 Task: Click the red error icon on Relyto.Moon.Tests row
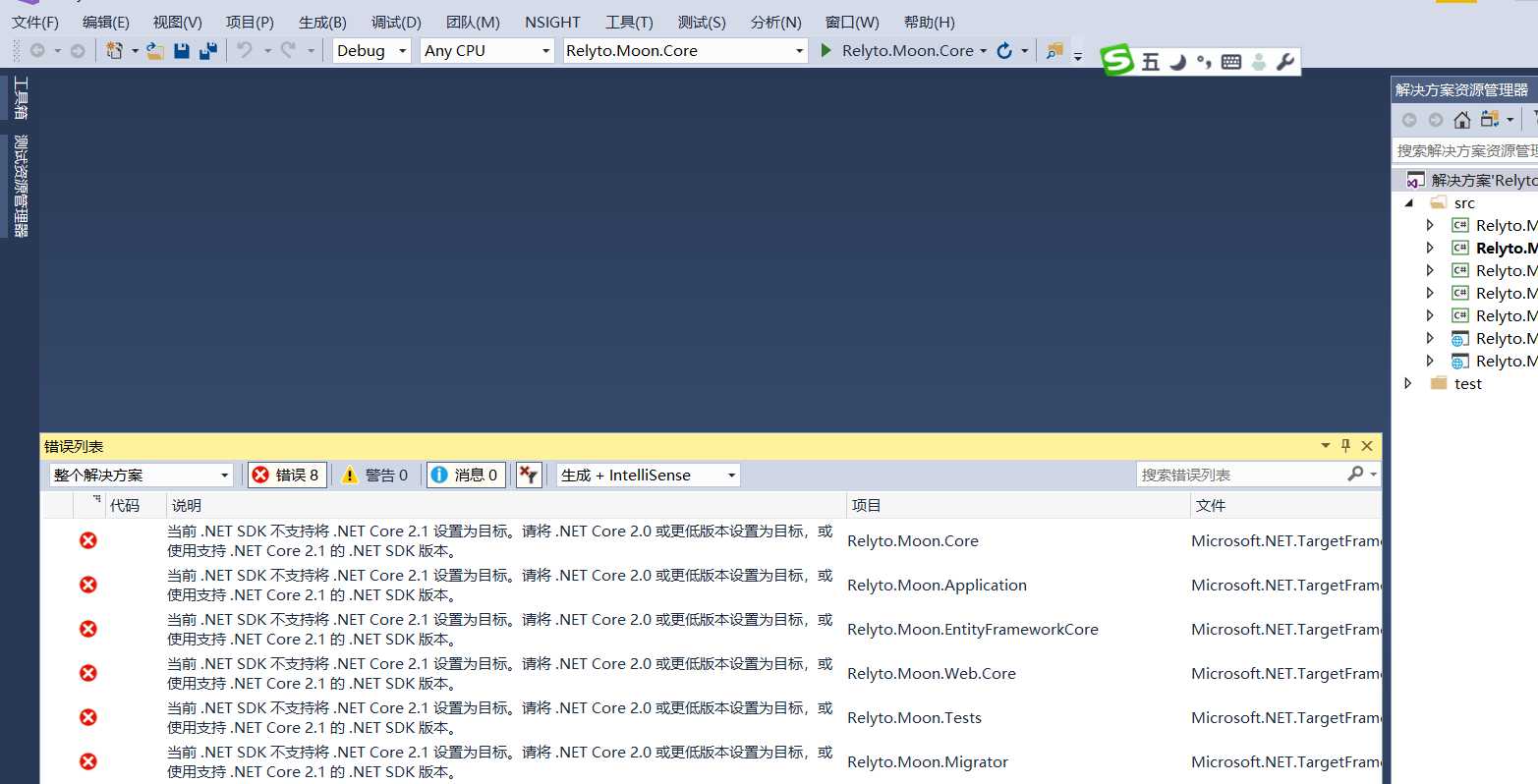pyautogui.click(x=88, y=717)
